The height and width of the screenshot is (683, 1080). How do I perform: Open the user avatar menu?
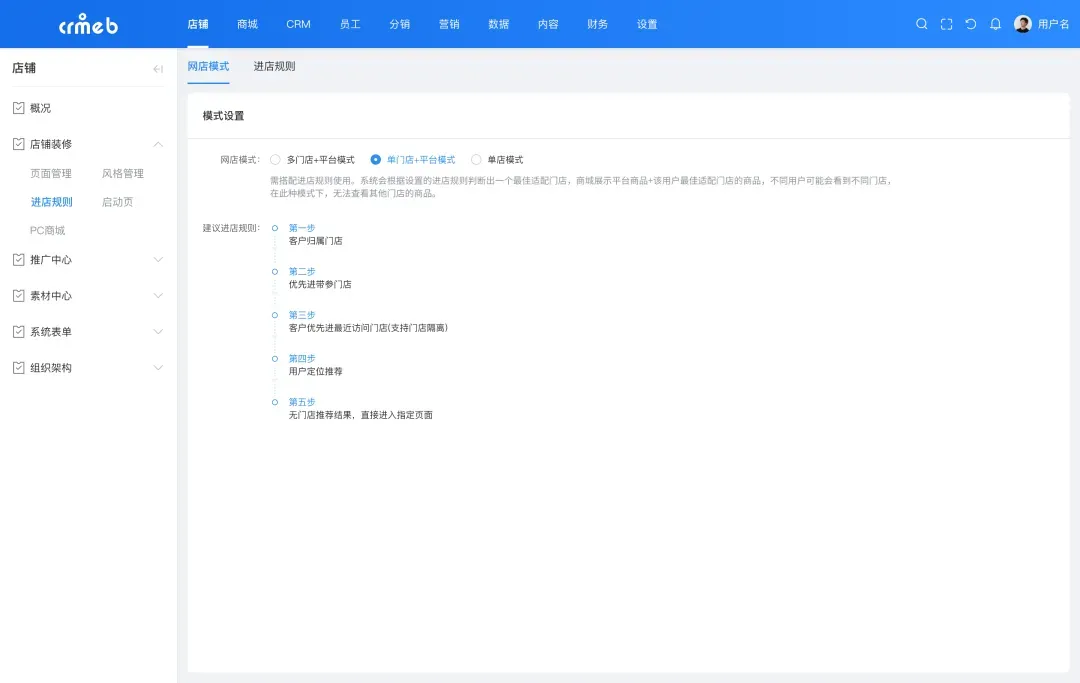pos(1023,24)
